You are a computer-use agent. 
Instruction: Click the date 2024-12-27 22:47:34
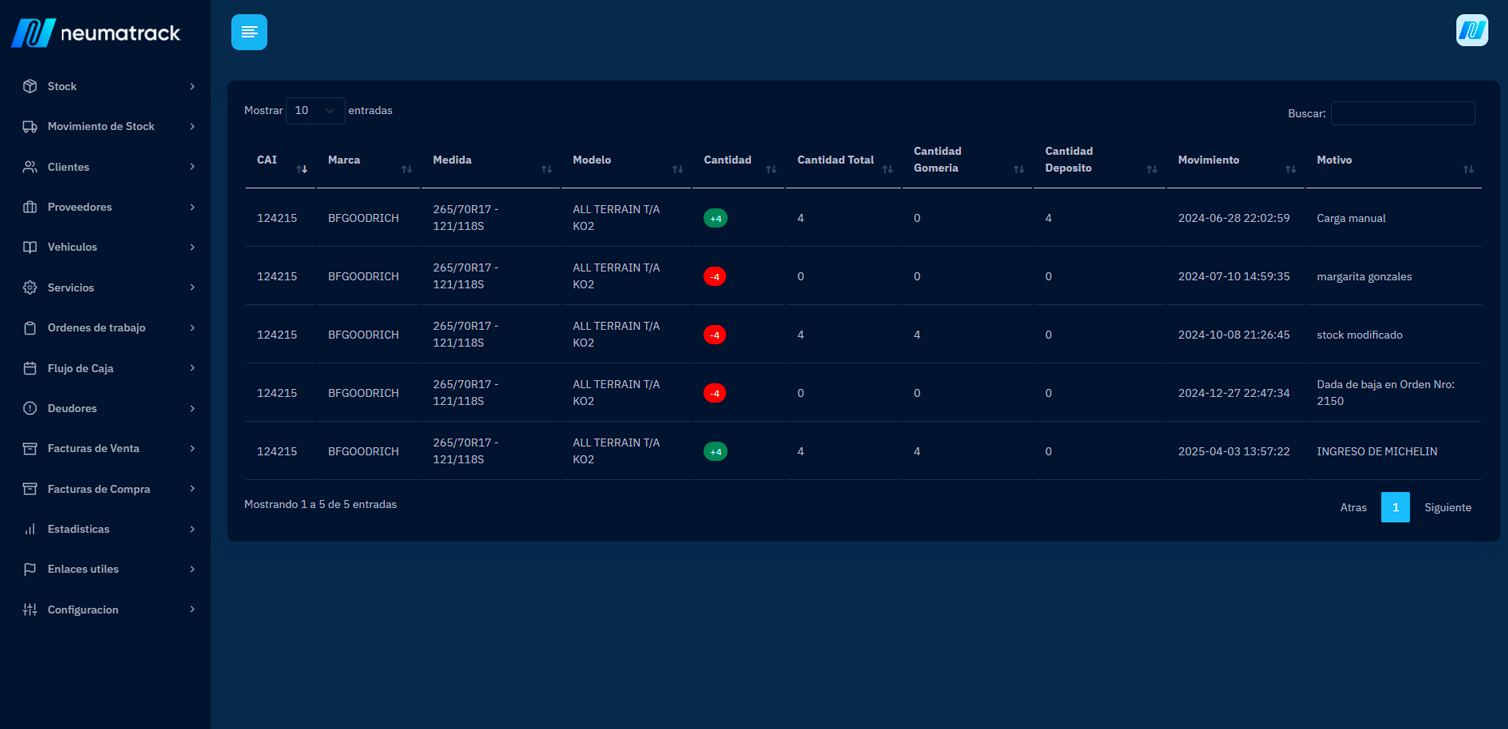tap(1234, 393)
